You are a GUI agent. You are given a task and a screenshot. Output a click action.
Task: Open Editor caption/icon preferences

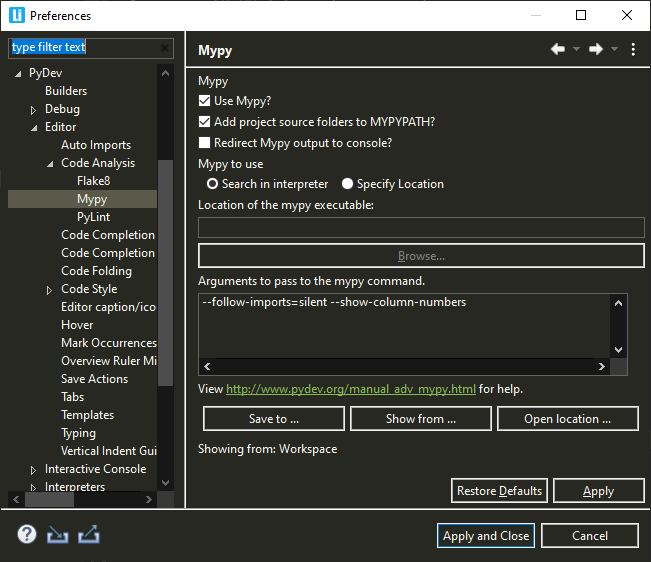tap(108, 307)
